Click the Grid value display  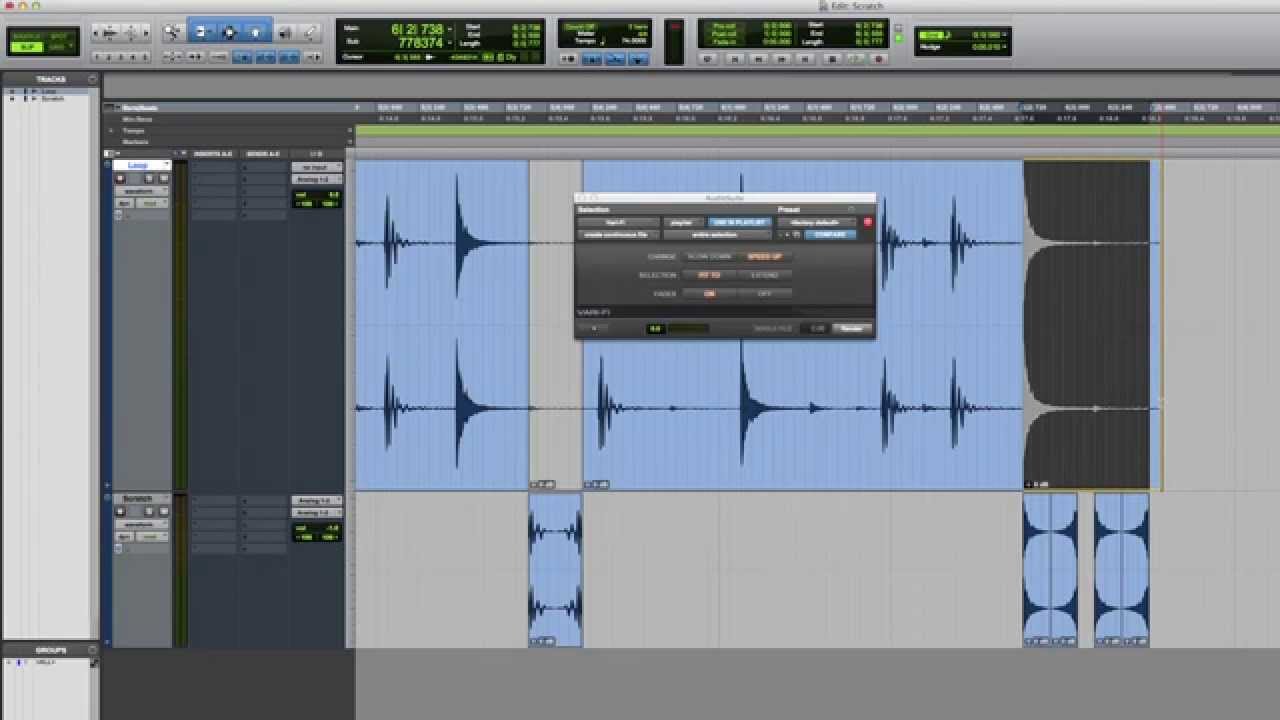click(986, 35)
